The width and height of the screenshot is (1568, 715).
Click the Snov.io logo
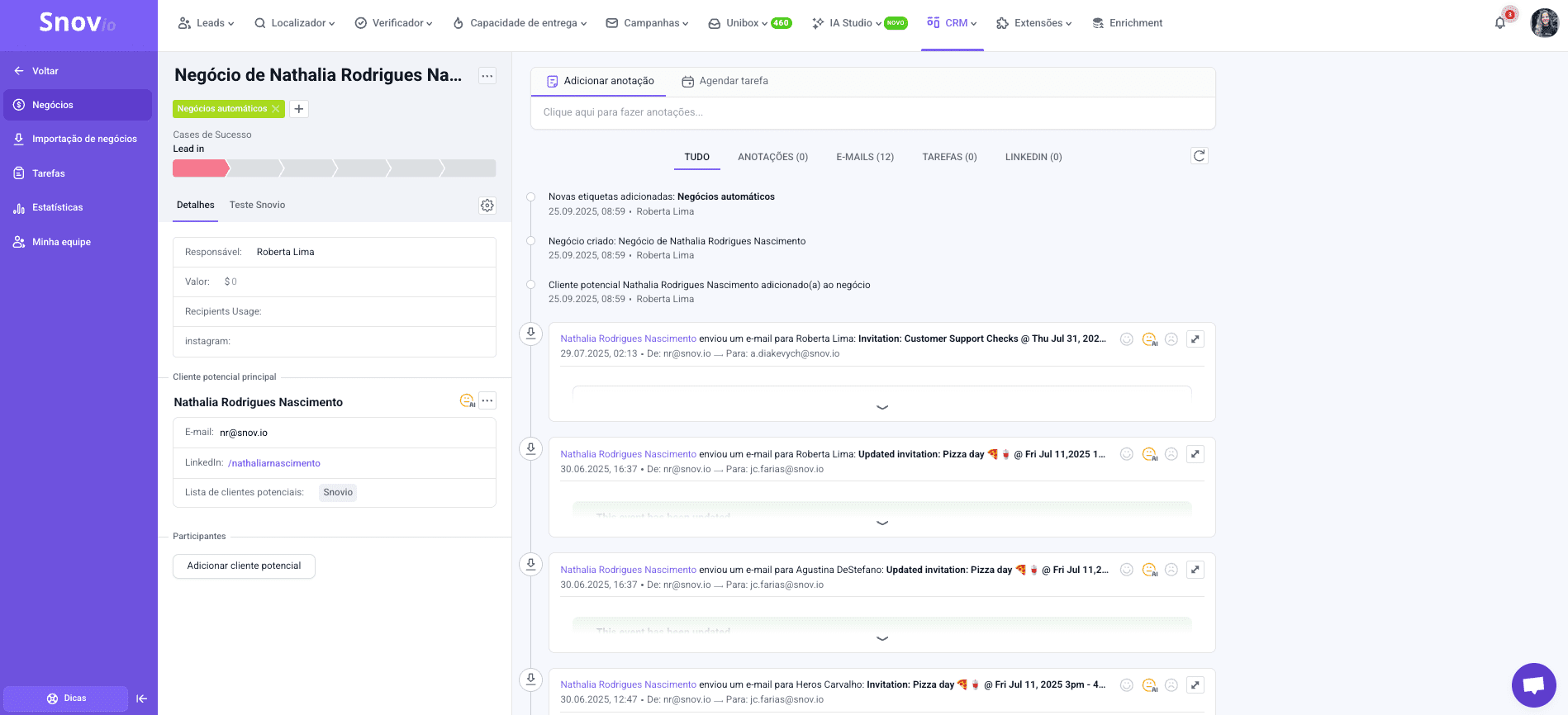click(x=78, y=23)
